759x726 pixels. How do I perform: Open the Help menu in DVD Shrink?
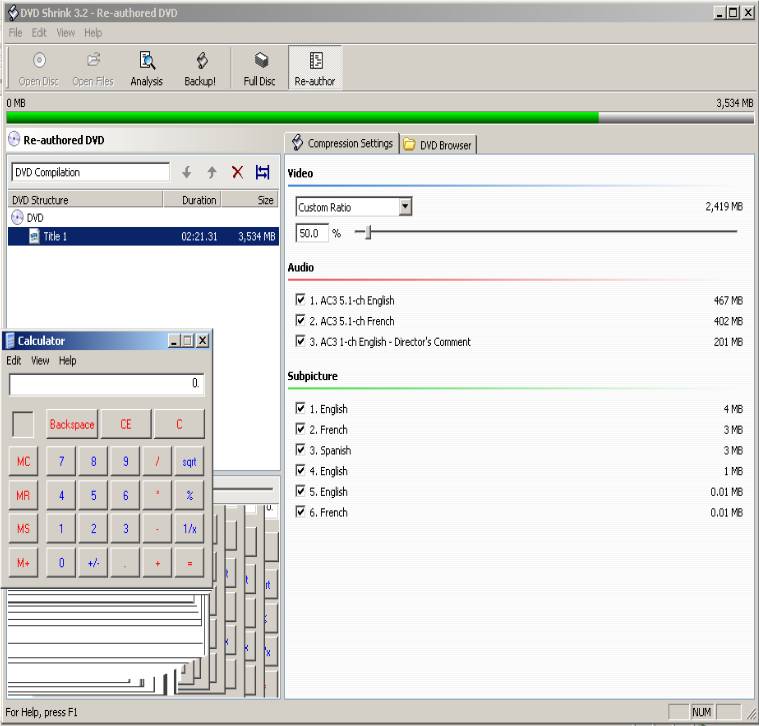(x=93, y=32)
